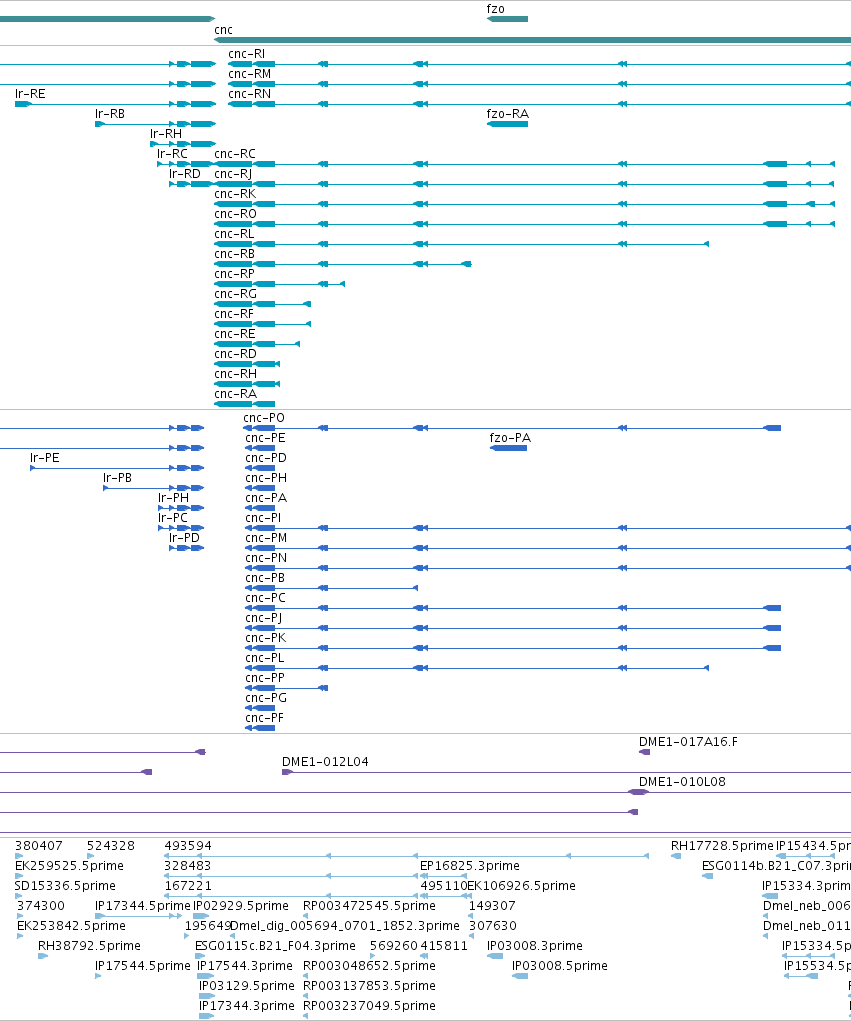Click the DME1-017A16.F feature label
This screenshot has height=1021, width=851.
pyautogui.click(x=688, y=742)
